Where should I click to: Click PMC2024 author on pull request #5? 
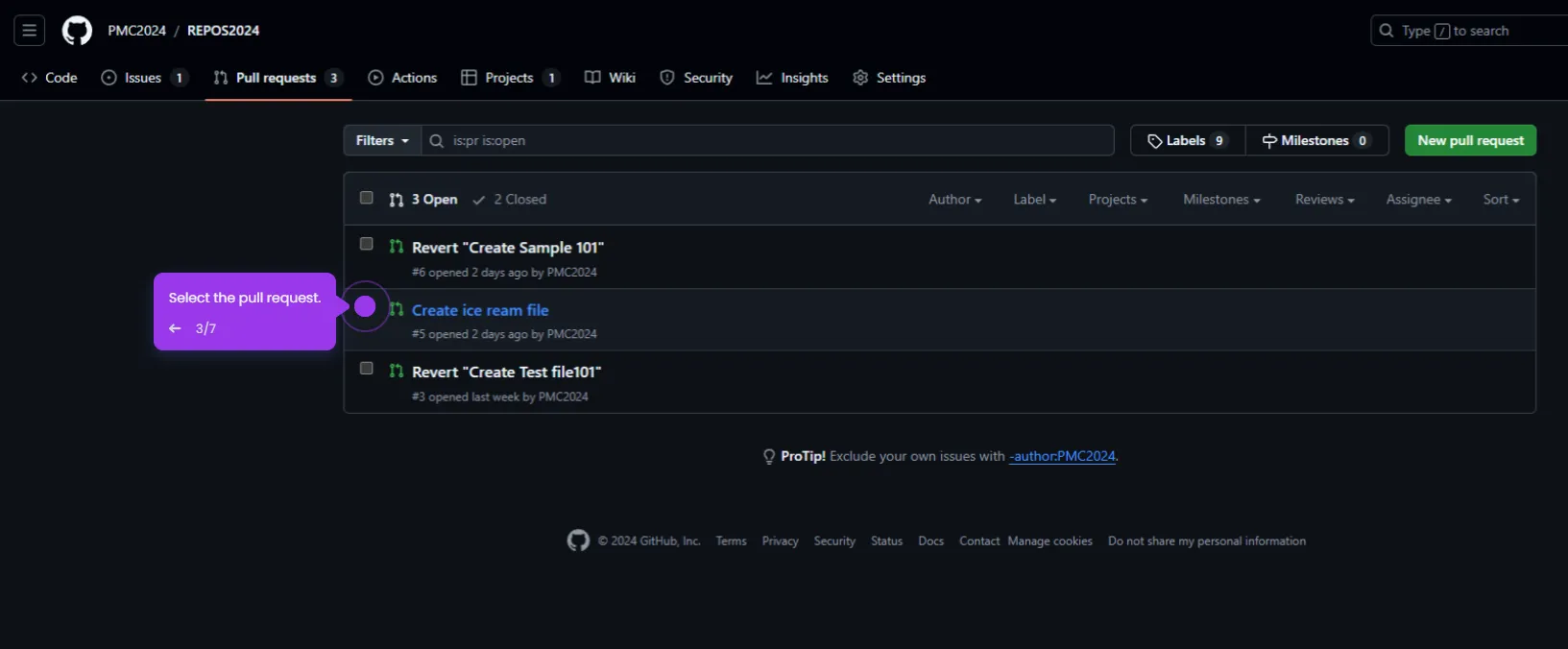click(x=571, y=334)
